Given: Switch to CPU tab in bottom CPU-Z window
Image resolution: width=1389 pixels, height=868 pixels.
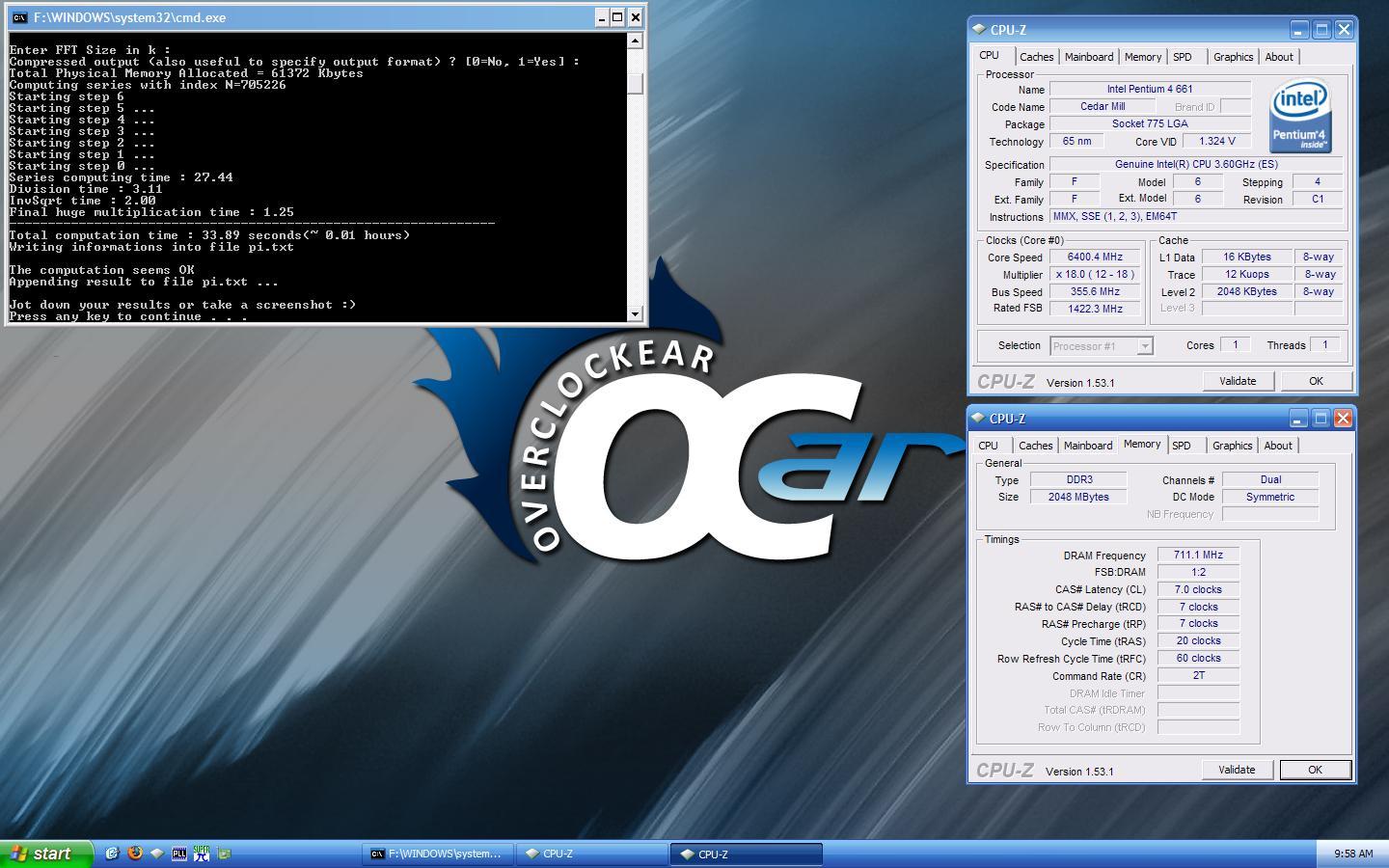Looking at the screenshot, I should point(989,446).
